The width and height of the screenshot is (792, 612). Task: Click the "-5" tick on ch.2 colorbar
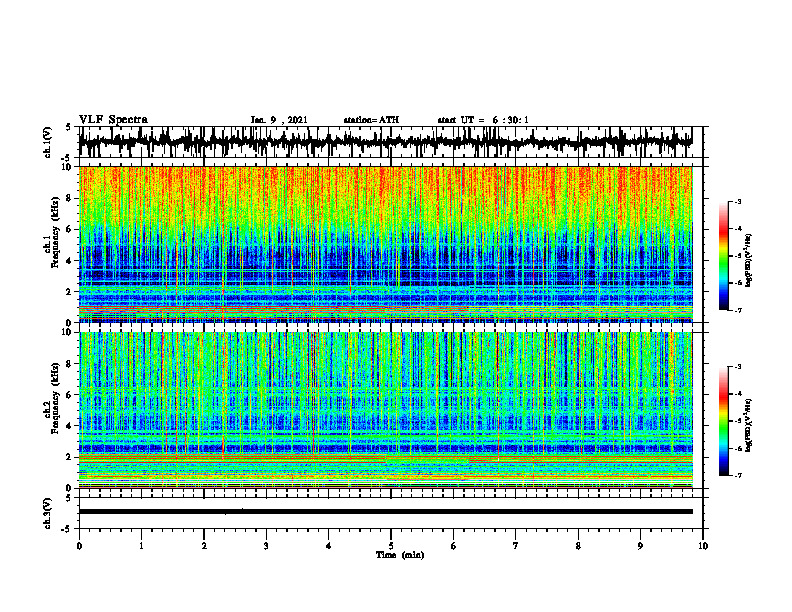tap(738, 421)
